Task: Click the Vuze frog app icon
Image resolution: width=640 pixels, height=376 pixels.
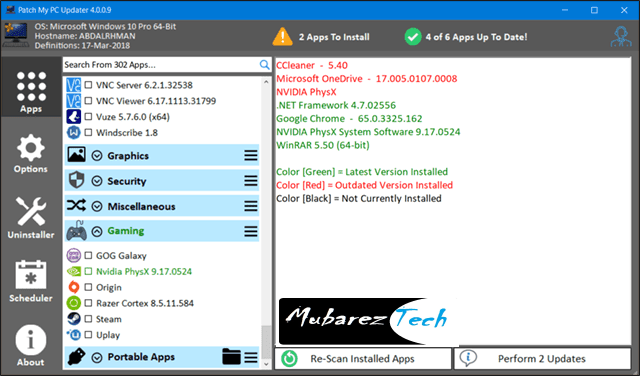Action: [73, 117]
